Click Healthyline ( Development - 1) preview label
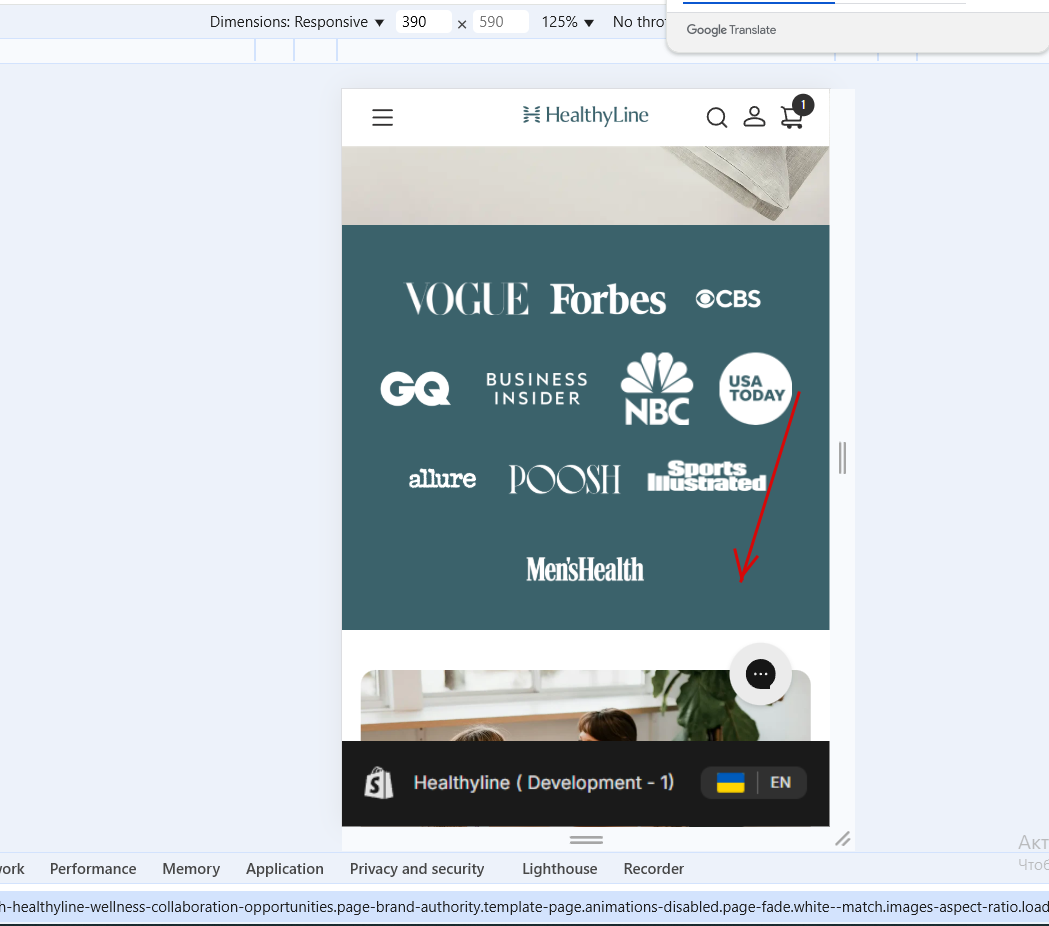This screenshot has width=1049, height=926. click(x=543, y=783)
